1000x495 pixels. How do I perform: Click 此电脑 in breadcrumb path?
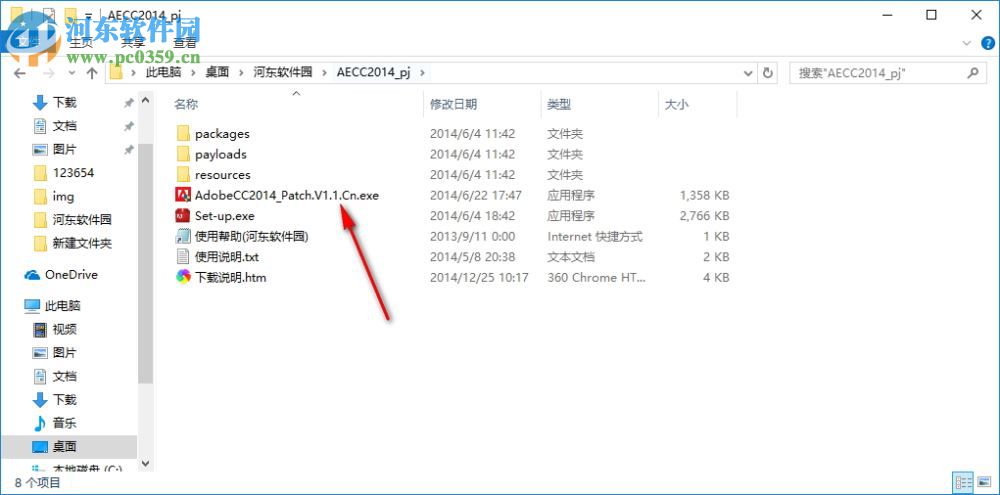coord(163,73)
